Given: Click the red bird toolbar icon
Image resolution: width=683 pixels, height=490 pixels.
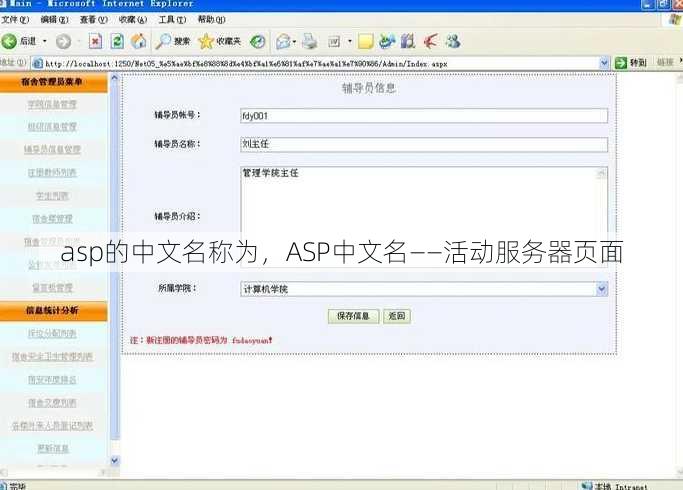Looking at the screenshot, I should [x=430, y=41].
